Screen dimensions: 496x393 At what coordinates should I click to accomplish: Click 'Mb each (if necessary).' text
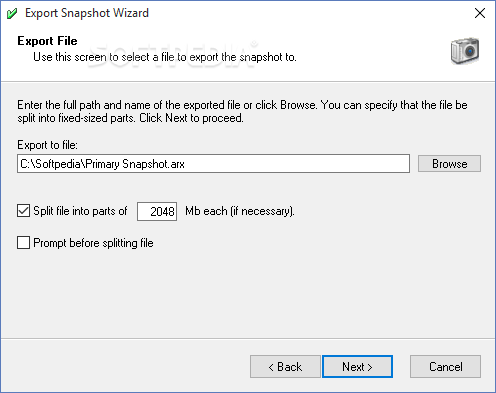click(240, 211)
